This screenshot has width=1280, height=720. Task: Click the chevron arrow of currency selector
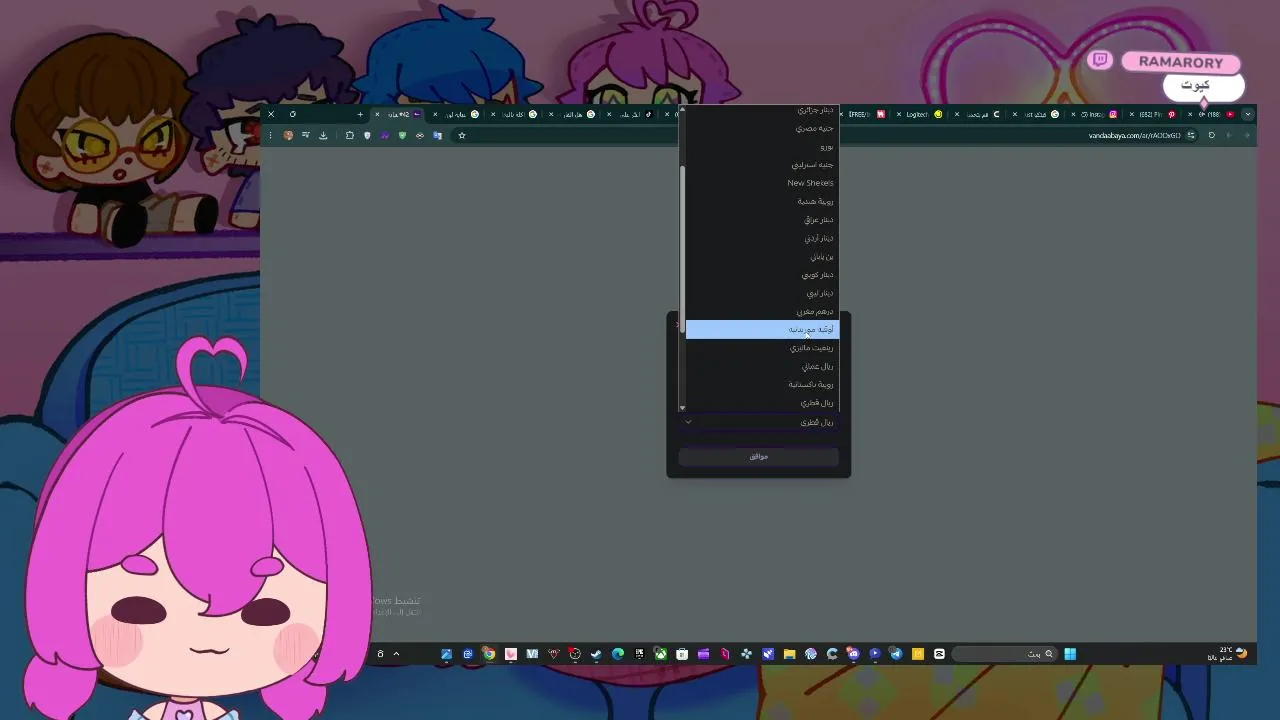point(688,422)
